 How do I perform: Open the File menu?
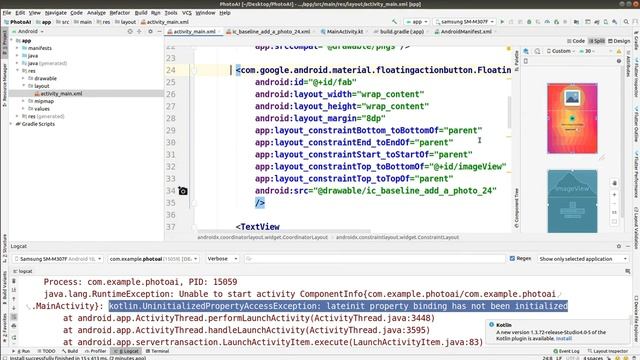tap(7, 13)
